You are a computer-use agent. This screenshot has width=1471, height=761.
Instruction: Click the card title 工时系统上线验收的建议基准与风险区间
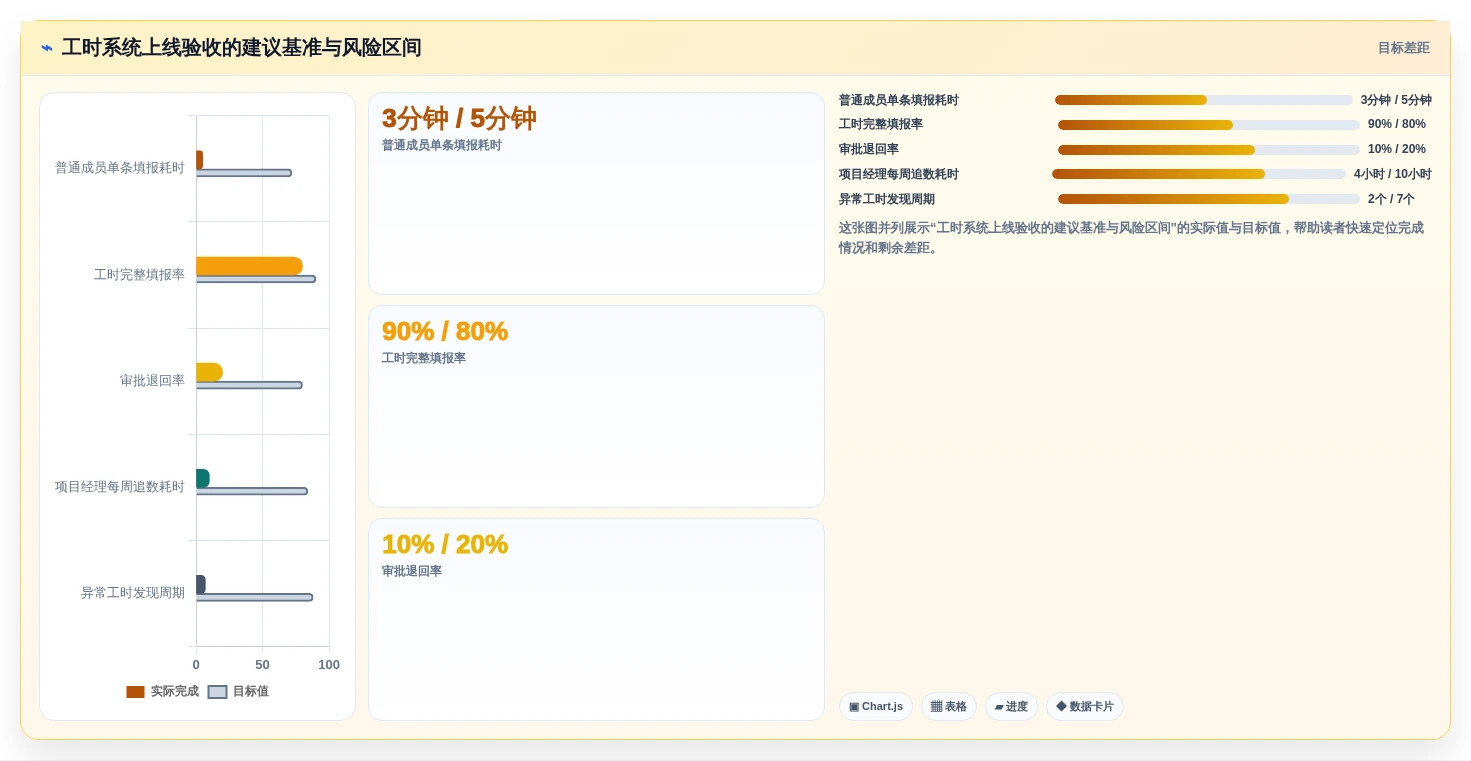pos(242,48)
